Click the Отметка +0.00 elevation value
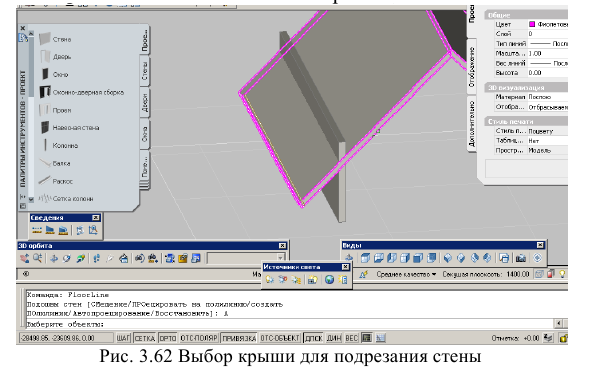Image resolution: width=592 pixels, height=379 pixels. [532, 338]
